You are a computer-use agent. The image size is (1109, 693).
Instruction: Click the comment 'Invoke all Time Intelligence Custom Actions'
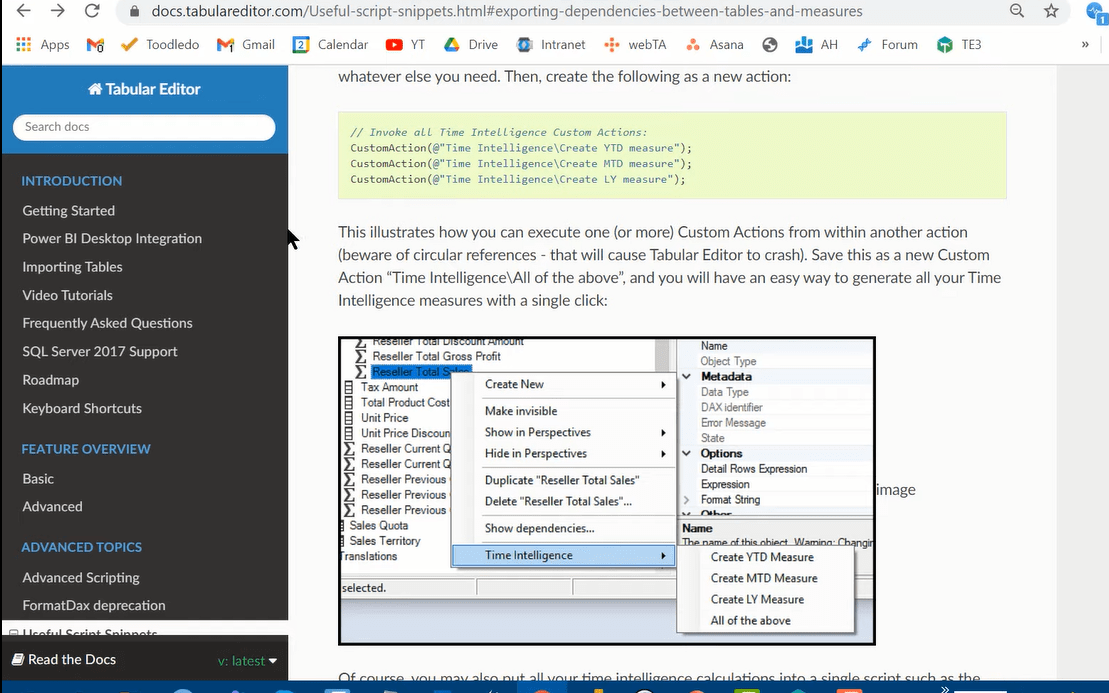(499, 132)
